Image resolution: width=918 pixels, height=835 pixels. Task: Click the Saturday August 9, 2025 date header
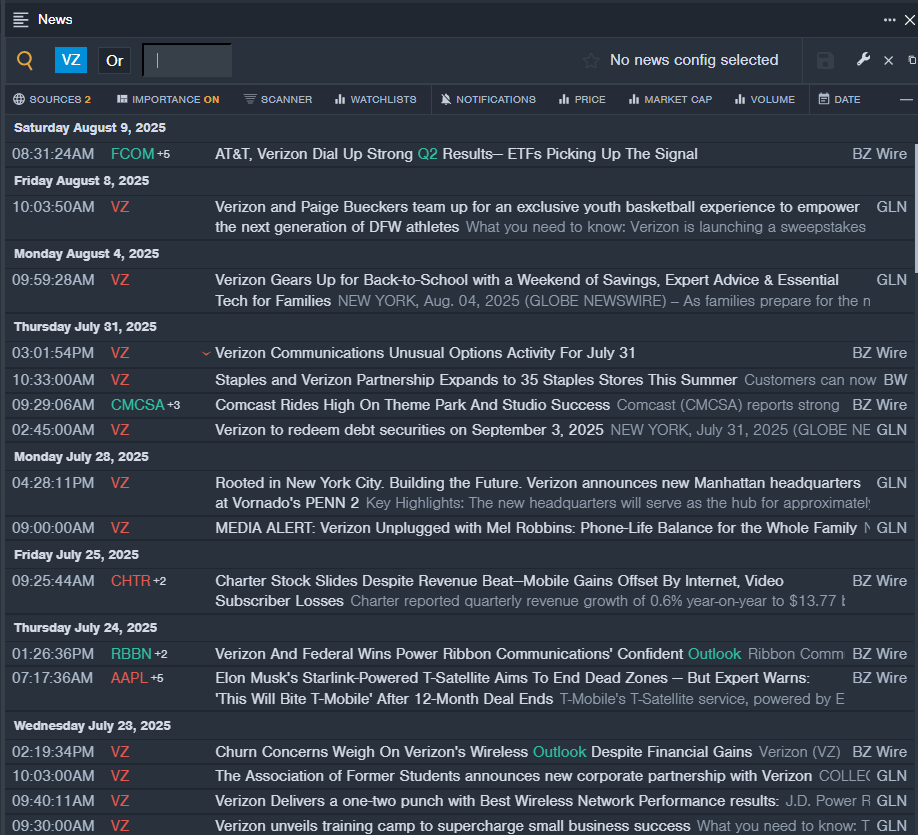point(90,128)
